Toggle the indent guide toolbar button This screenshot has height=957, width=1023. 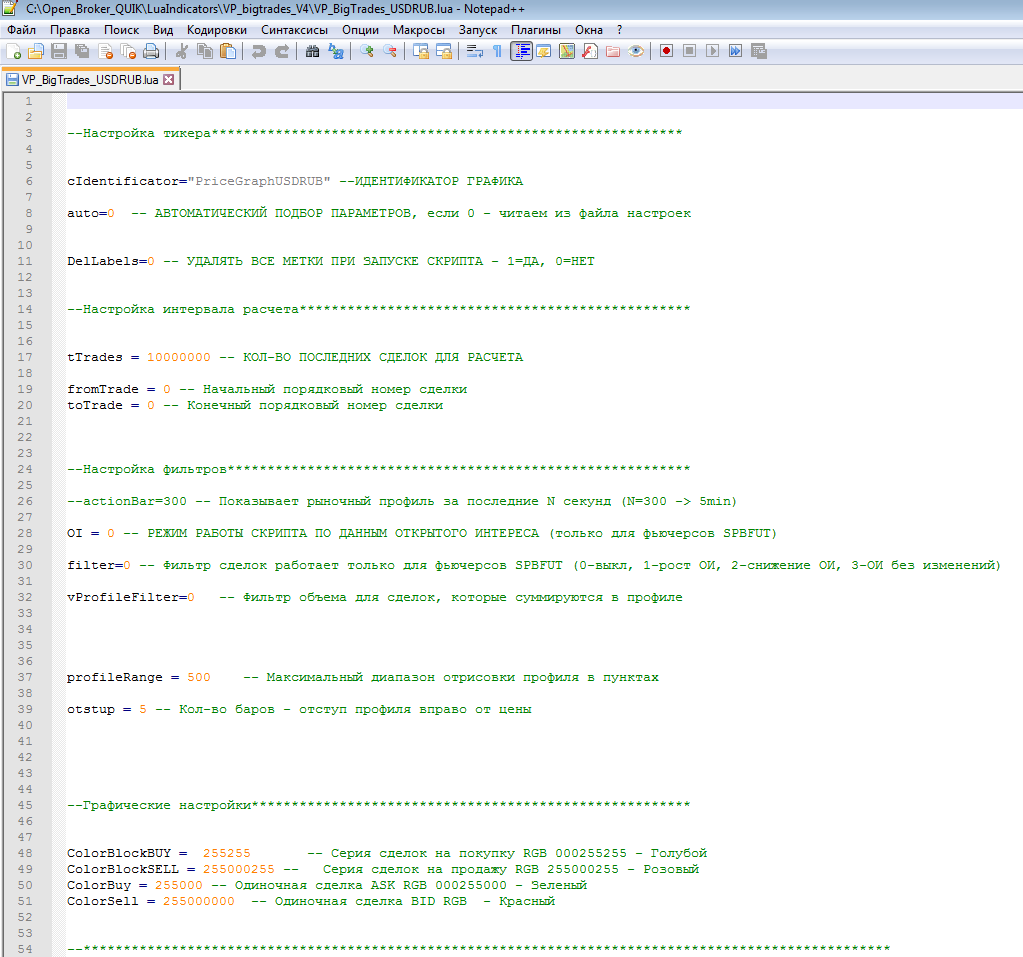[x=521, y=51]
